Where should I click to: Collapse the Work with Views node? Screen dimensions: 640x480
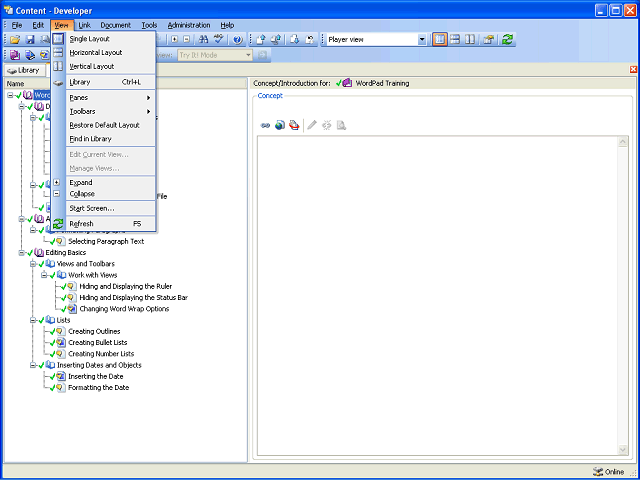pyautogui.click(x=44, y=275)
